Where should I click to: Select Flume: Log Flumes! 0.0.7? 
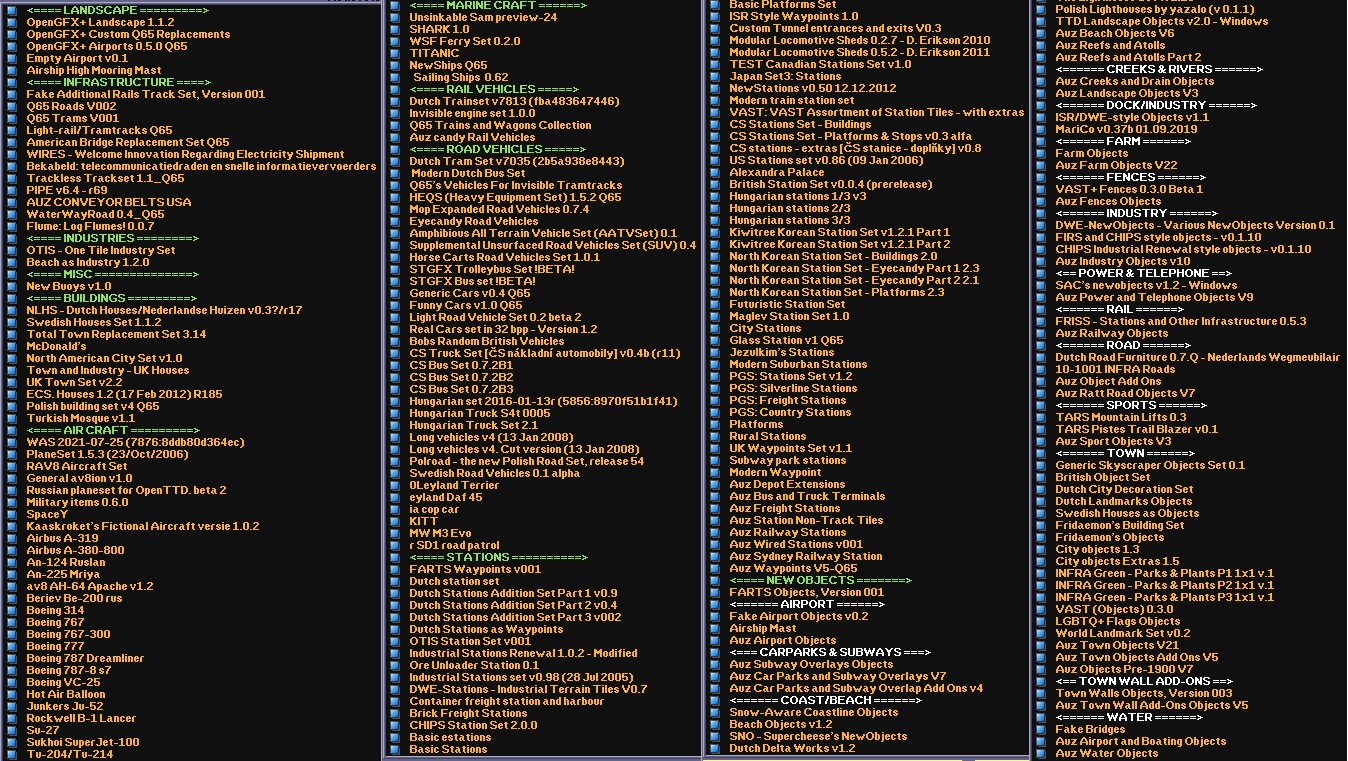pyautogui.click(x=90, y=226)
